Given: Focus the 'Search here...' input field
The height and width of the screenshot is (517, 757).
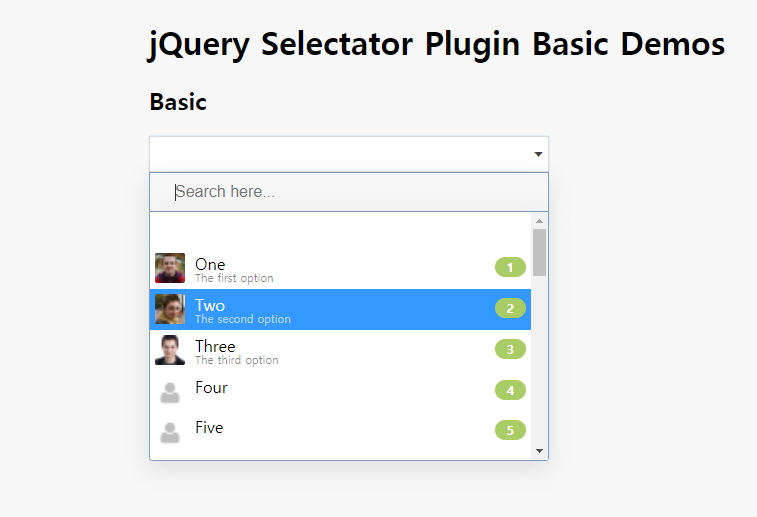Looking at the screenshot, I should pos(349,192).
